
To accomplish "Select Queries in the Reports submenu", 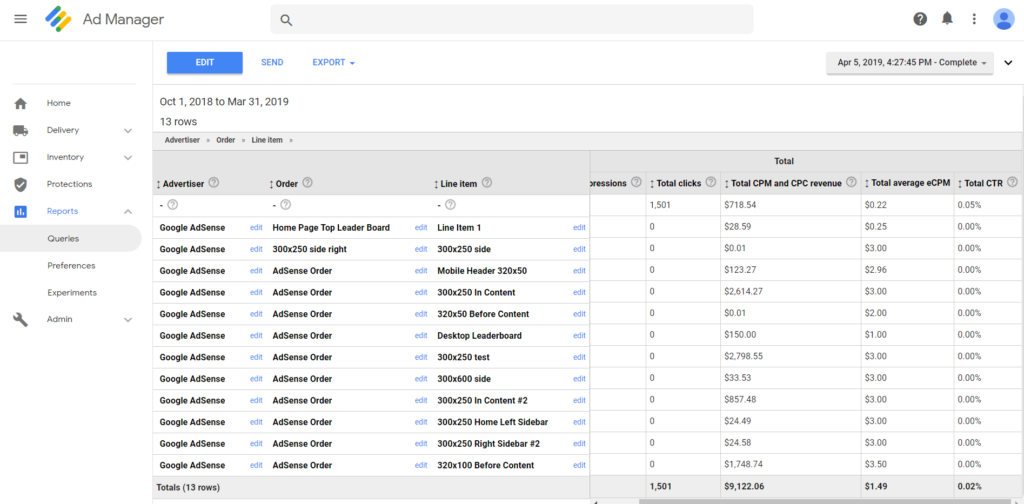I will pos(63,239).
